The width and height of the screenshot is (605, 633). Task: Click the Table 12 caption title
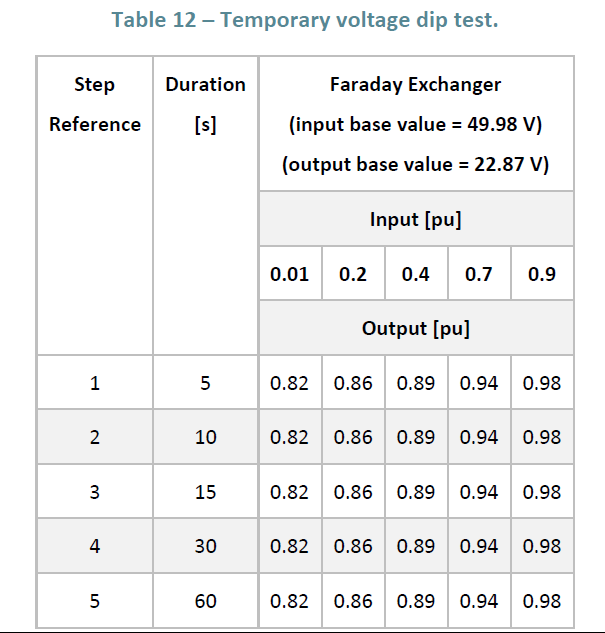(304, 20)
